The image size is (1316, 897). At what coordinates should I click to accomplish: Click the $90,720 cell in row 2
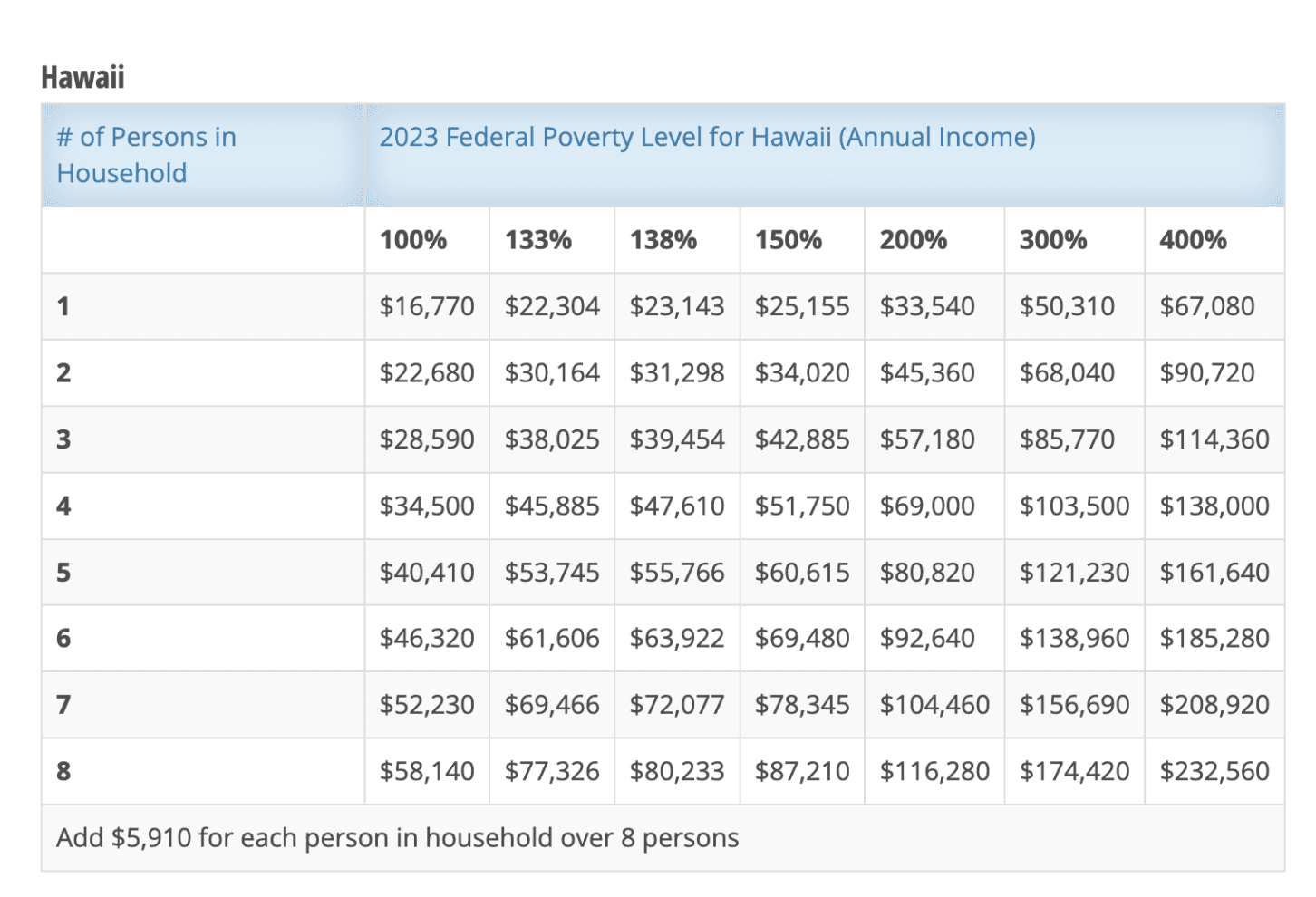[x=1207, y=372]
